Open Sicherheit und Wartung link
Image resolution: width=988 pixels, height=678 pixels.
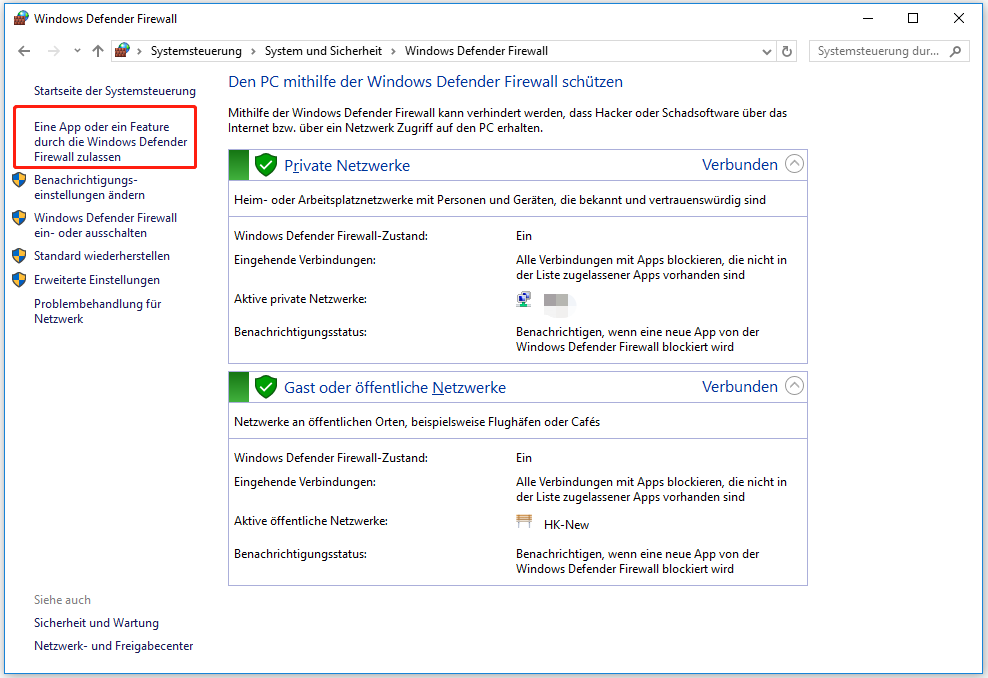[96, 623]
